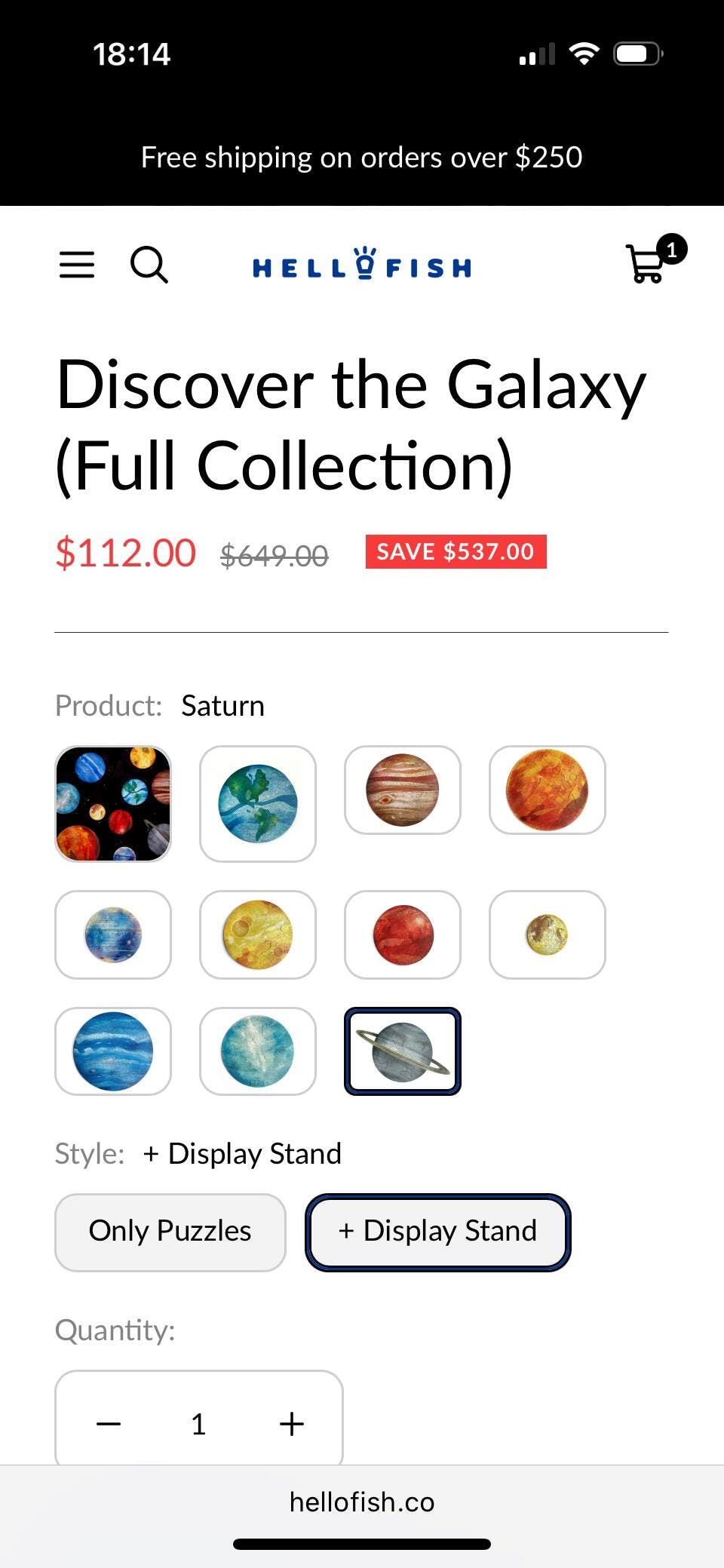This screenshot has width=724, height=1568.
Task: Select the orange Sun puzzle option
Action: (x=548, y=790)
